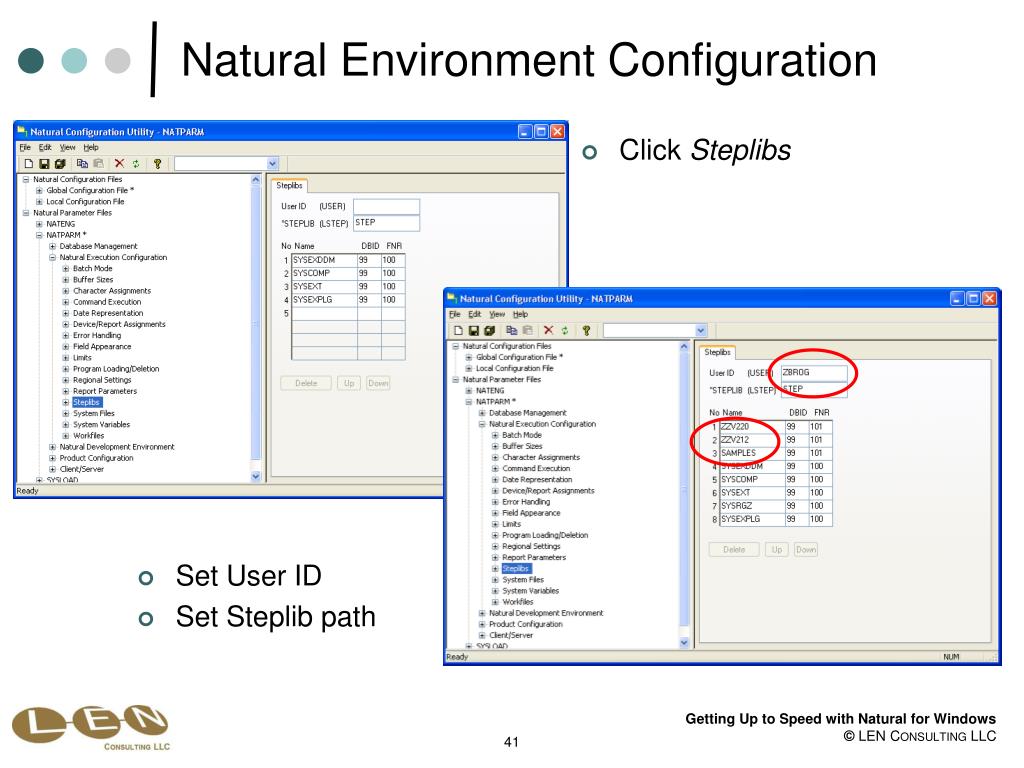Click the red X delete icon in lower-right window toolbar
Viewport: 1024px width, 768px height.
[x=549, y=331]
